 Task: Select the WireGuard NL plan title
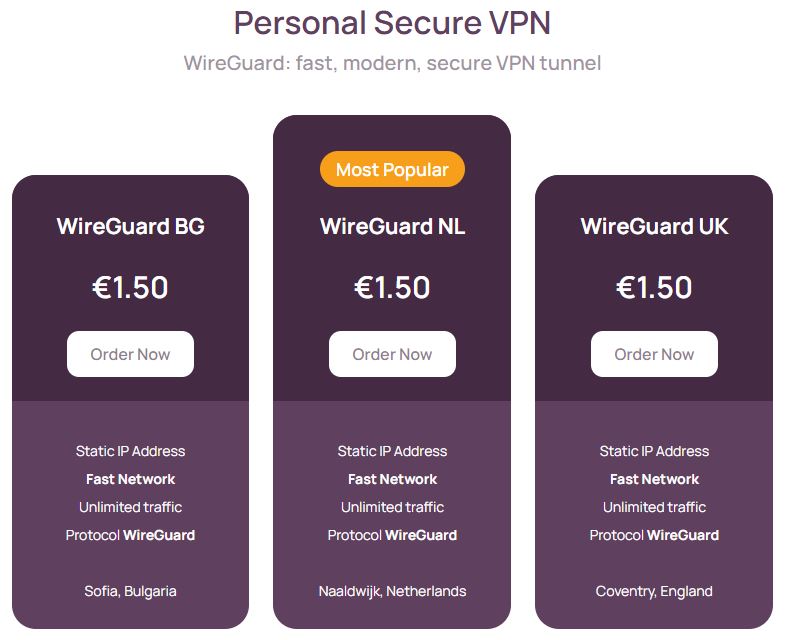[392, 226]
